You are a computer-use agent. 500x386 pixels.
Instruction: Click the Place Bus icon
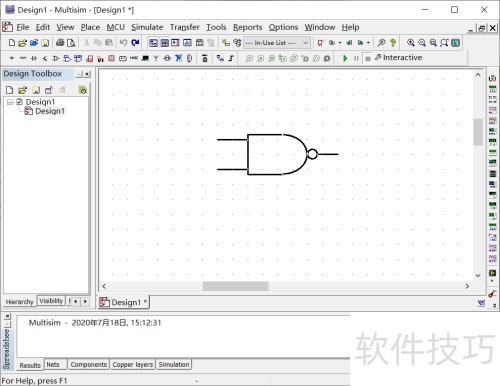231,58
